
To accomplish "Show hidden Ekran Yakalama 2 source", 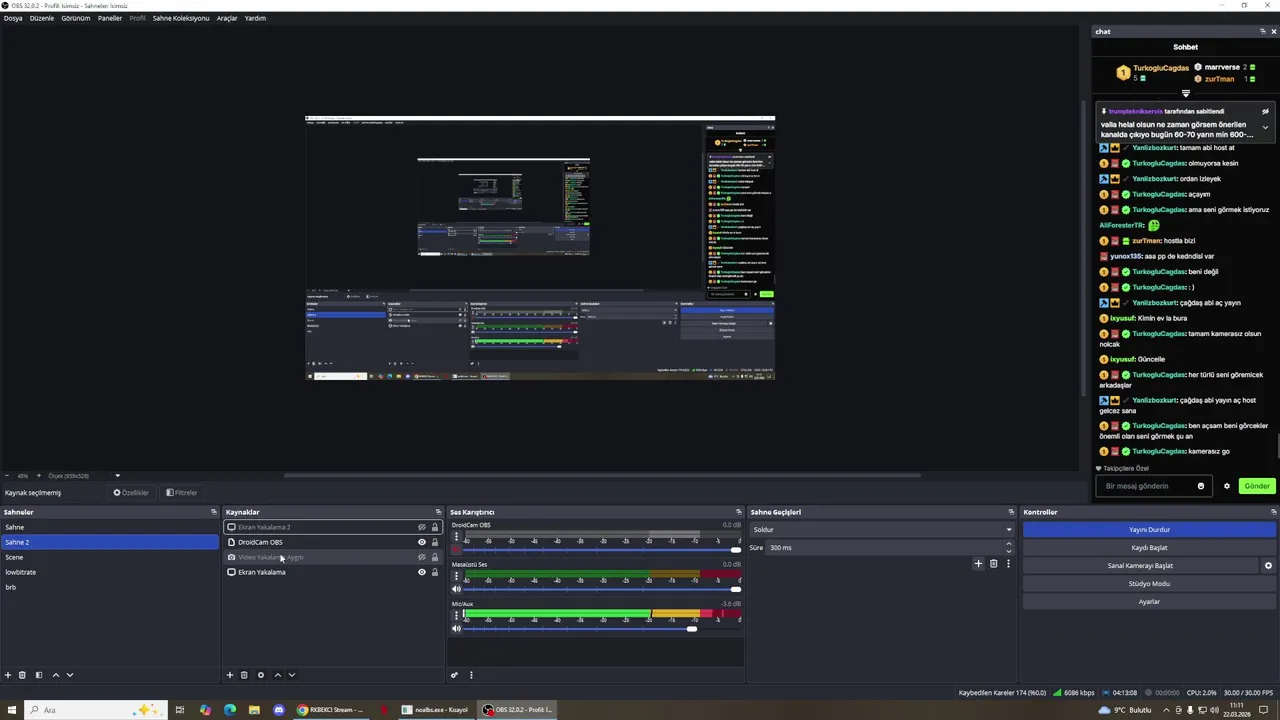I will pyautogui.click(x=422, y=527).
